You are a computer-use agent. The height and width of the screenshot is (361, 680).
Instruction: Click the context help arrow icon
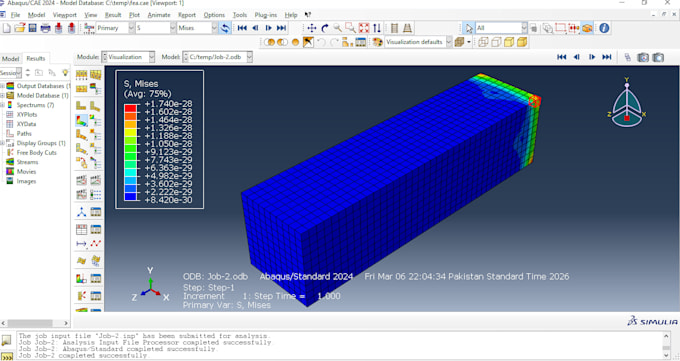coord(307,15)
